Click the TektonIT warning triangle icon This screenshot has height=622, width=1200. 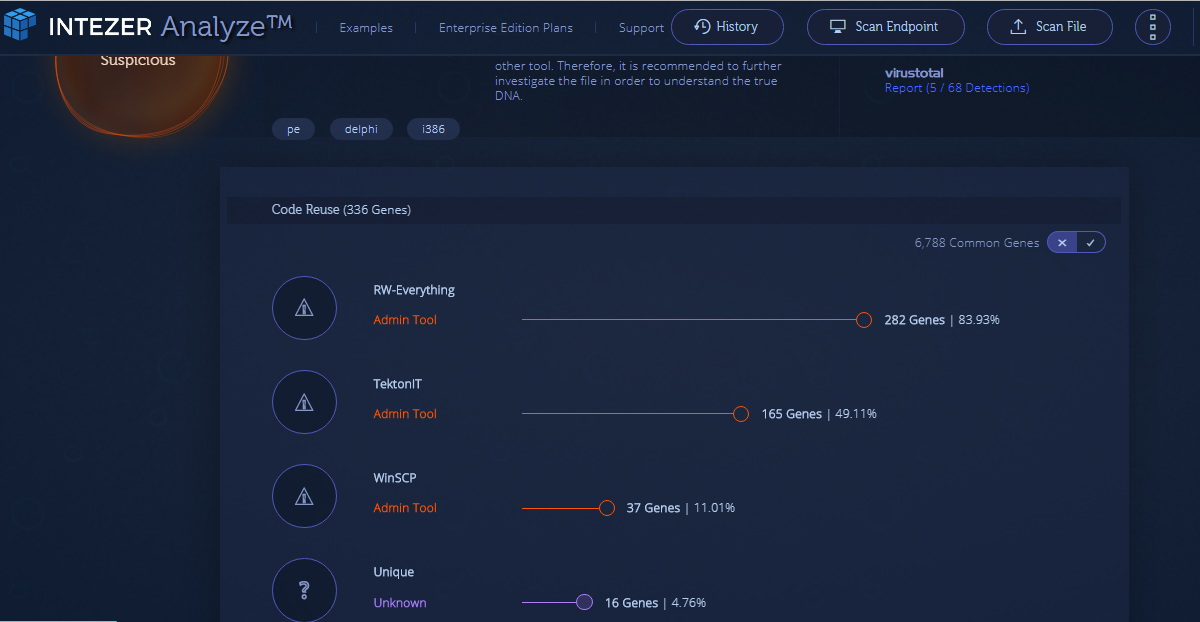pyautogui.click(x=304, y=402)
